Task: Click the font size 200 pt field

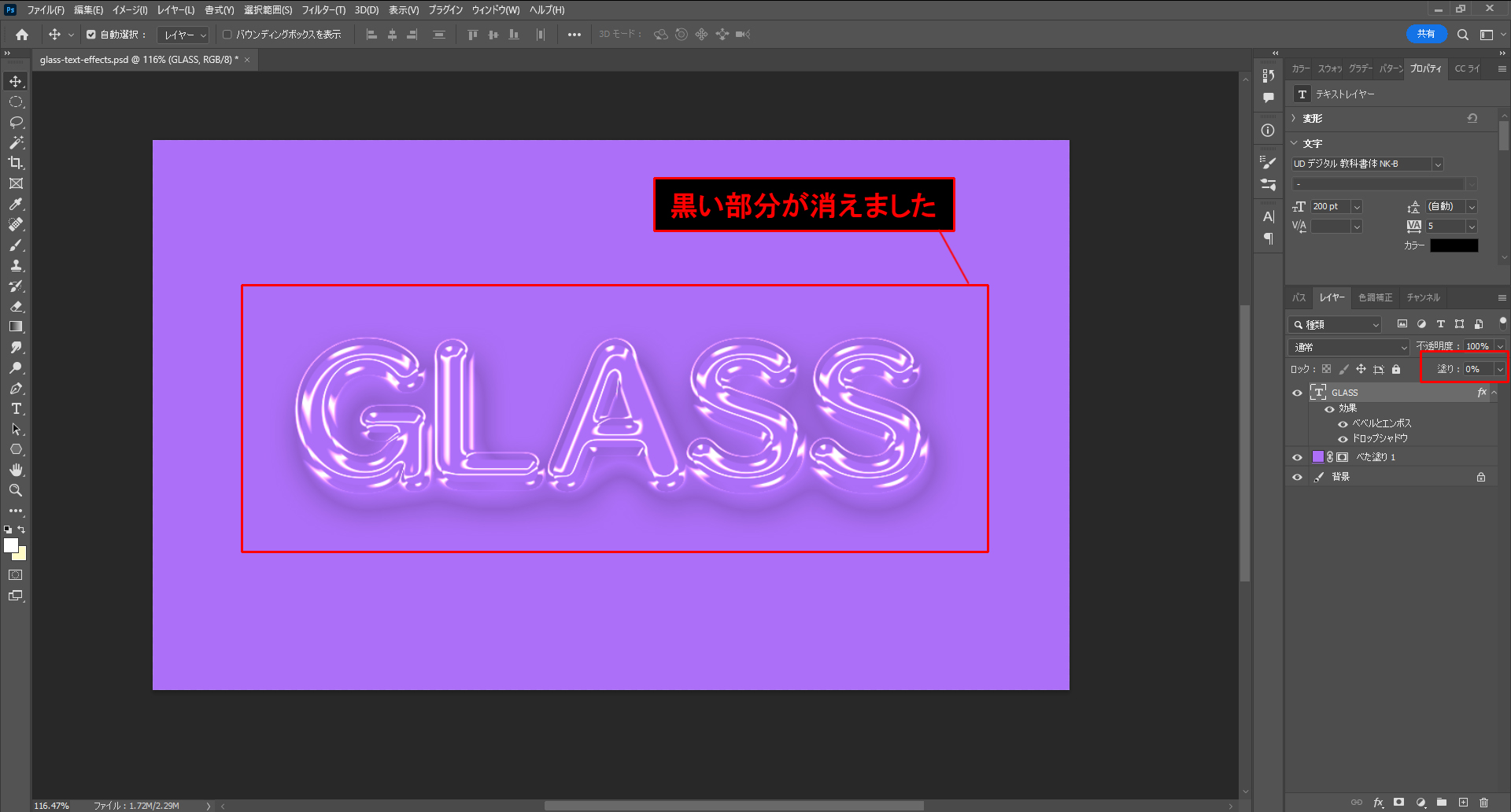Action: 1329,207
